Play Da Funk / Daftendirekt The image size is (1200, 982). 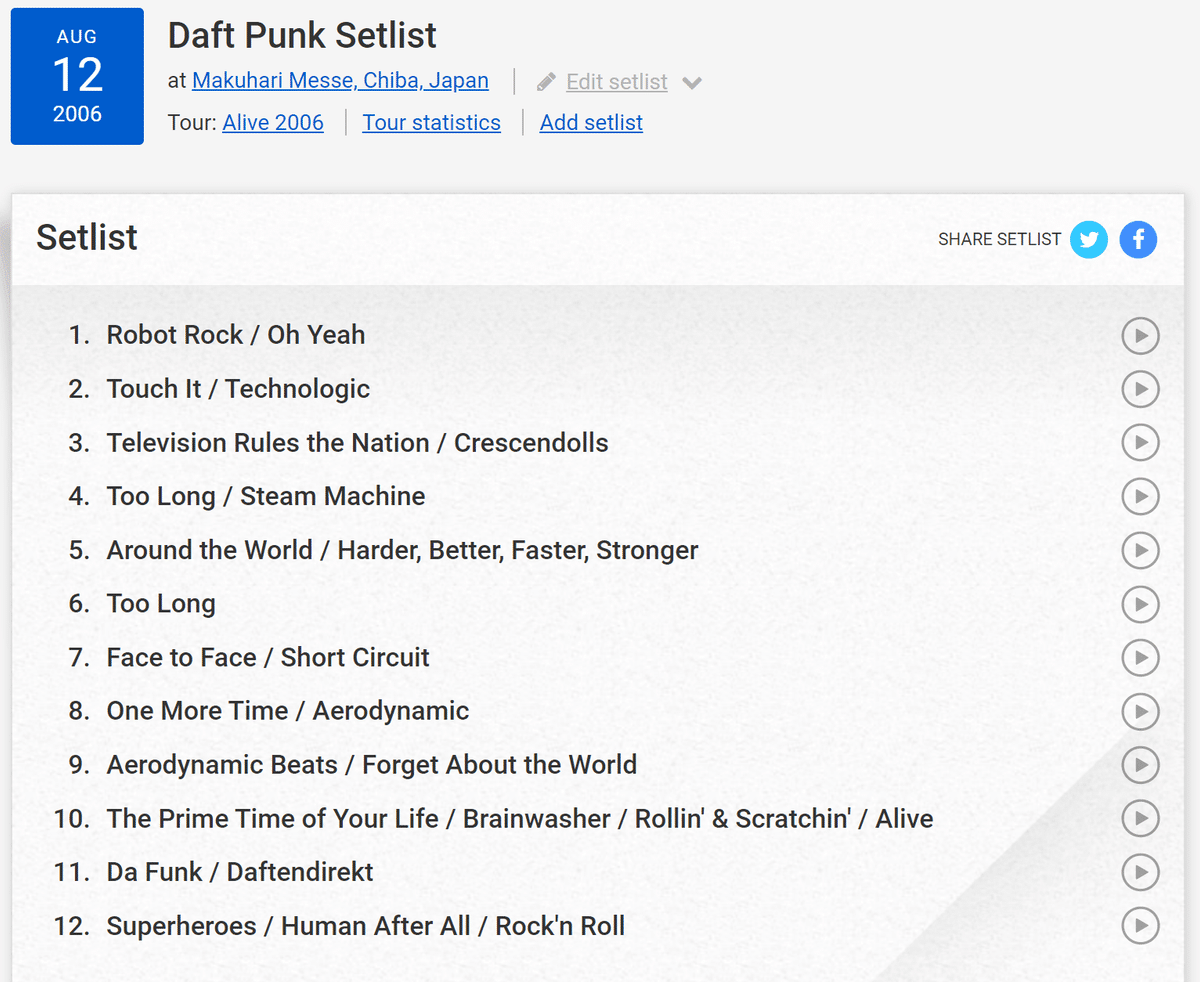click(1140, 872)
